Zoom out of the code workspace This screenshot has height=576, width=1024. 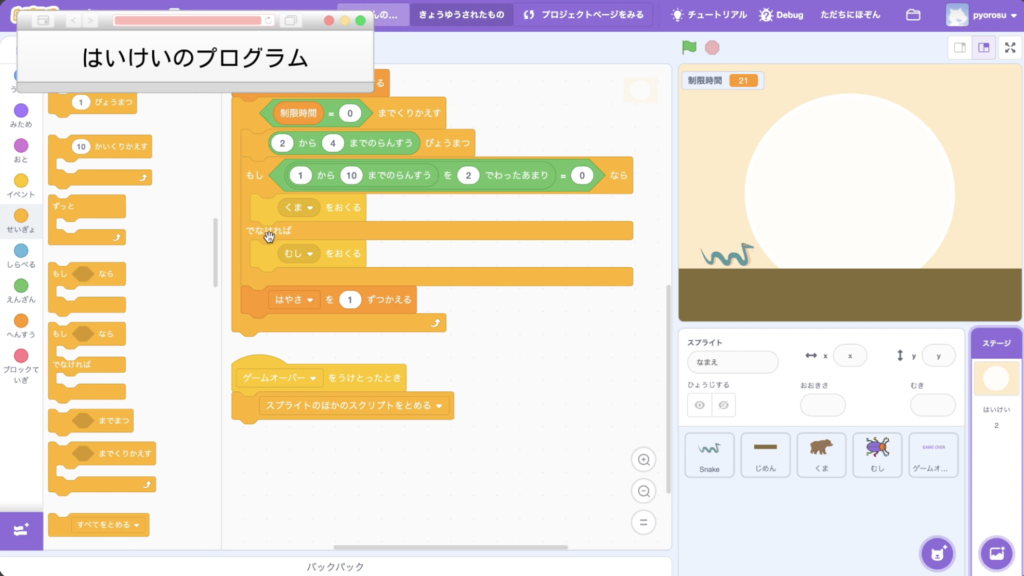(x=644, y=491)
